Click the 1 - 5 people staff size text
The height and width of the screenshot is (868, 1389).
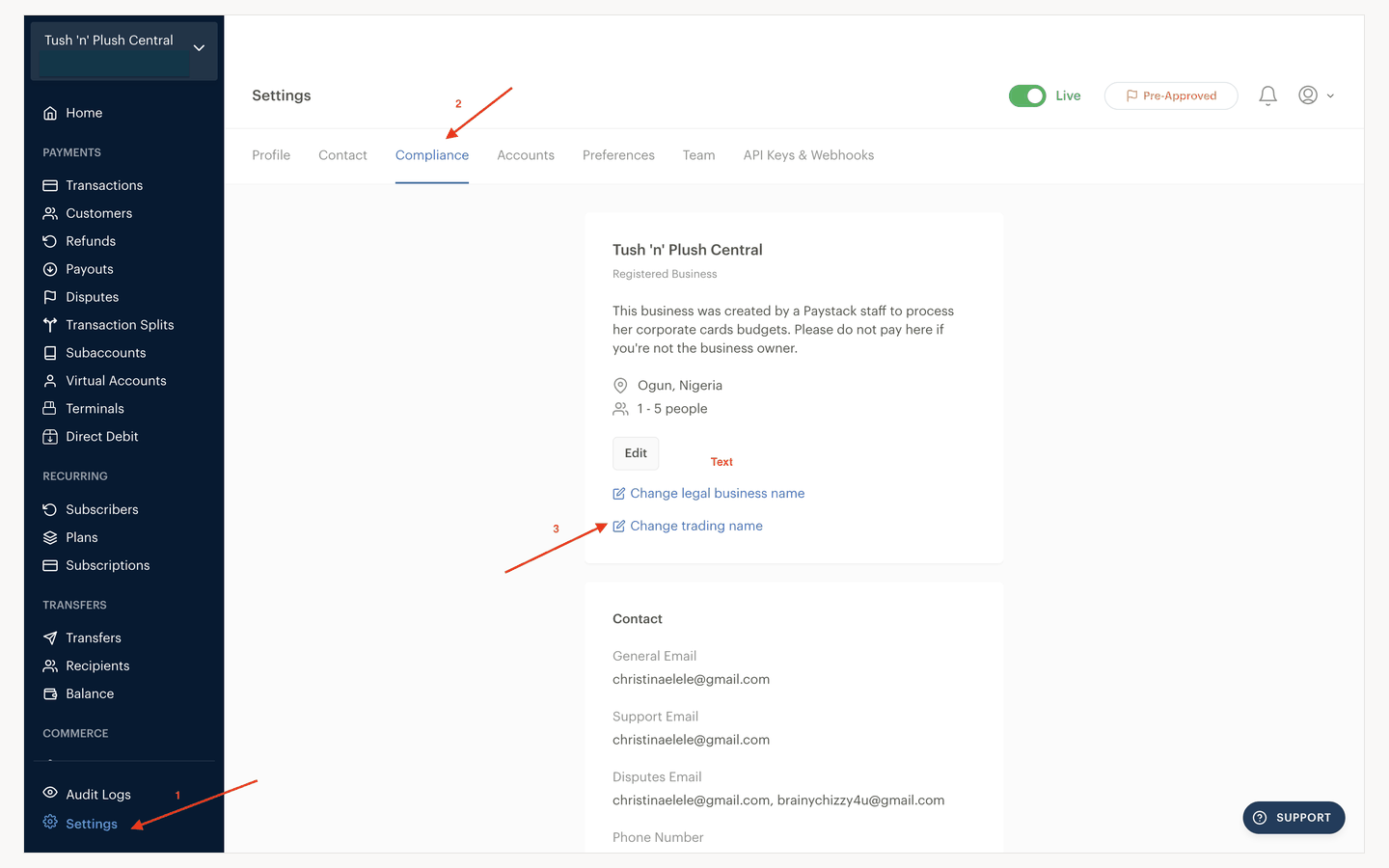672,409
